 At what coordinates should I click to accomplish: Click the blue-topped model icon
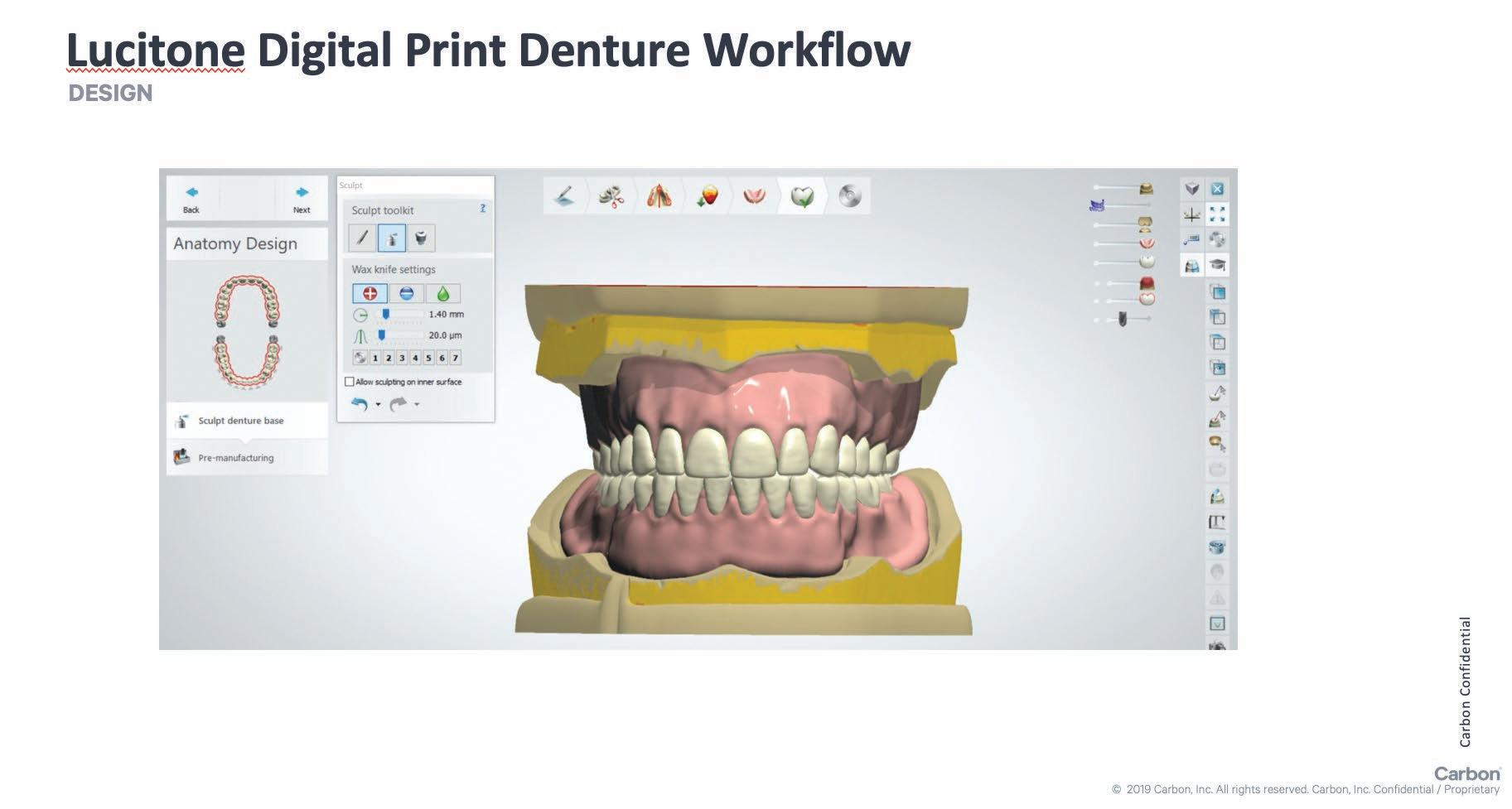point(1217,496)
